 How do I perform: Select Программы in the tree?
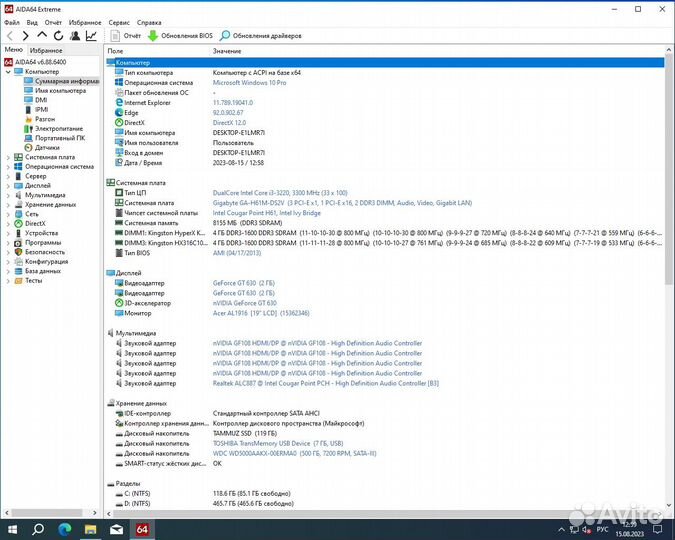(x=38, y=242)
